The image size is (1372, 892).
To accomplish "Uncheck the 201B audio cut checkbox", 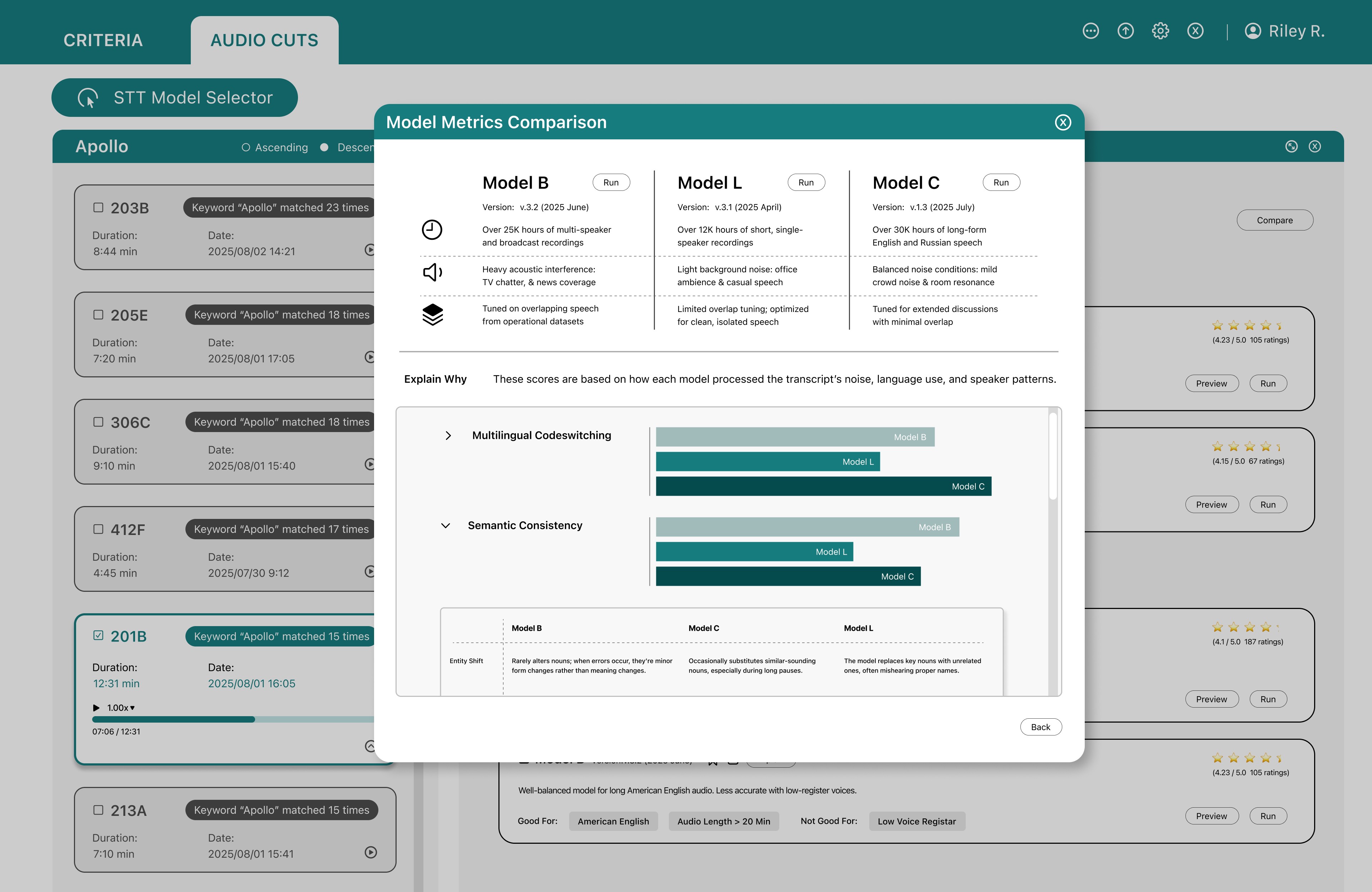I will coord(99,635).
